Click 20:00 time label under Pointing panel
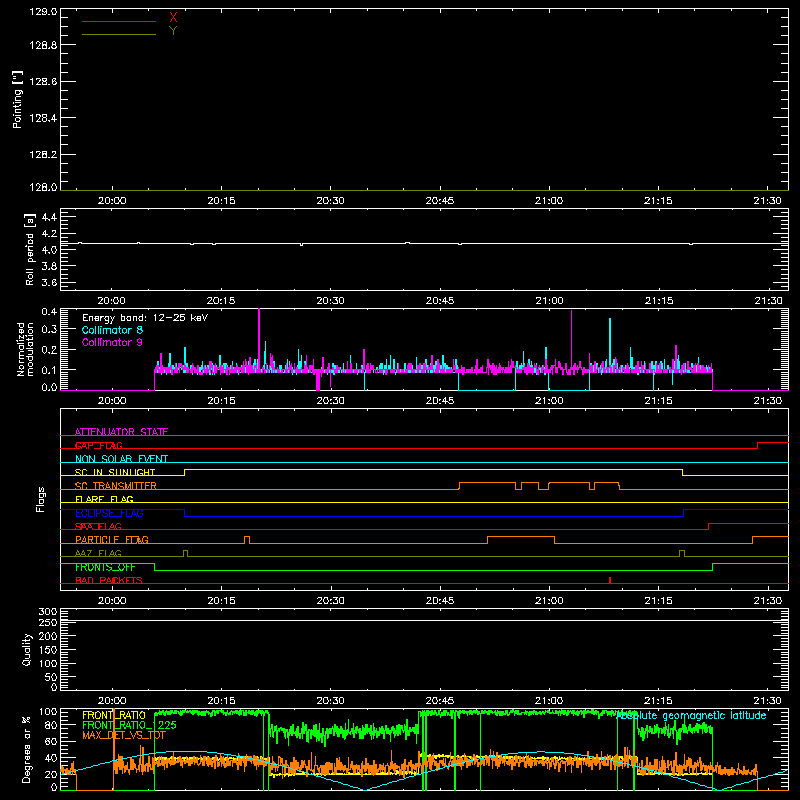This screenshot has width=800, height=800. click(x=112, y=201)
